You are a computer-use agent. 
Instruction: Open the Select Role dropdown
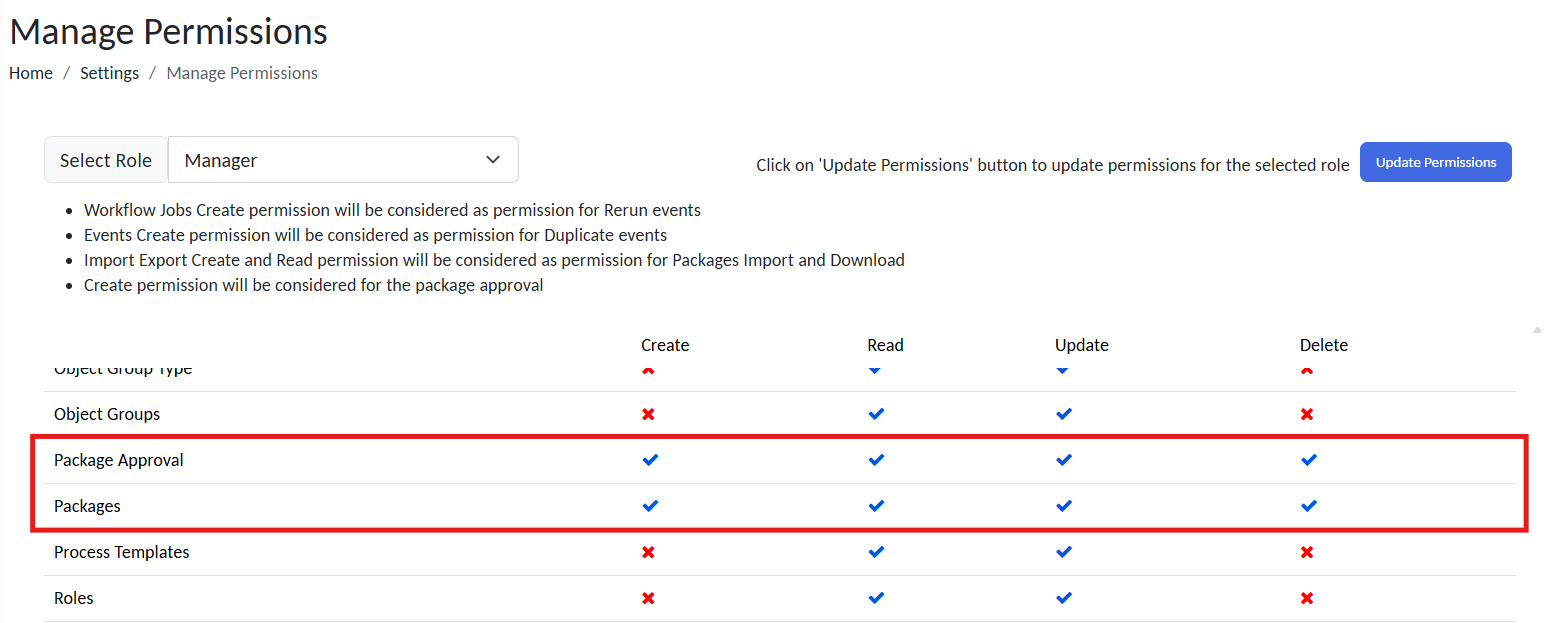pos(343,160)
